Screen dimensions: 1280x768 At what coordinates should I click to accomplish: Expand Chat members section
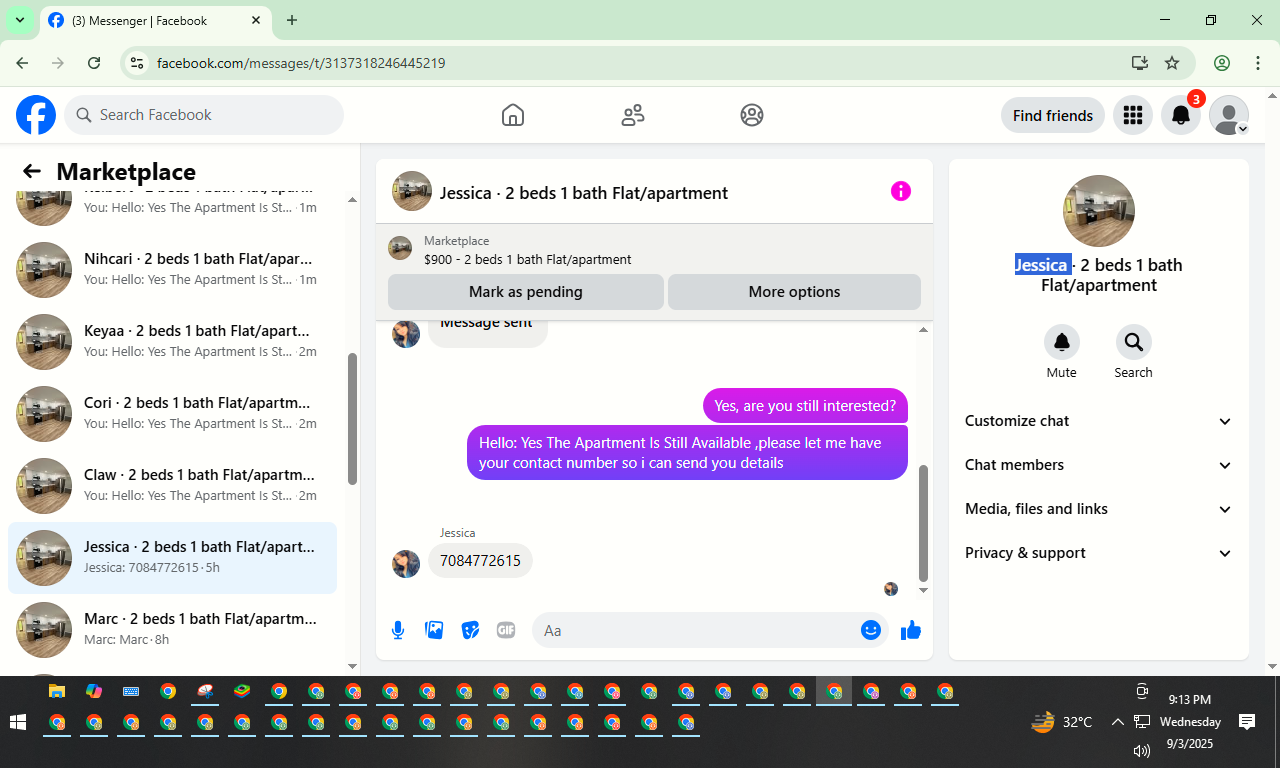click(x=1099, y=465)
